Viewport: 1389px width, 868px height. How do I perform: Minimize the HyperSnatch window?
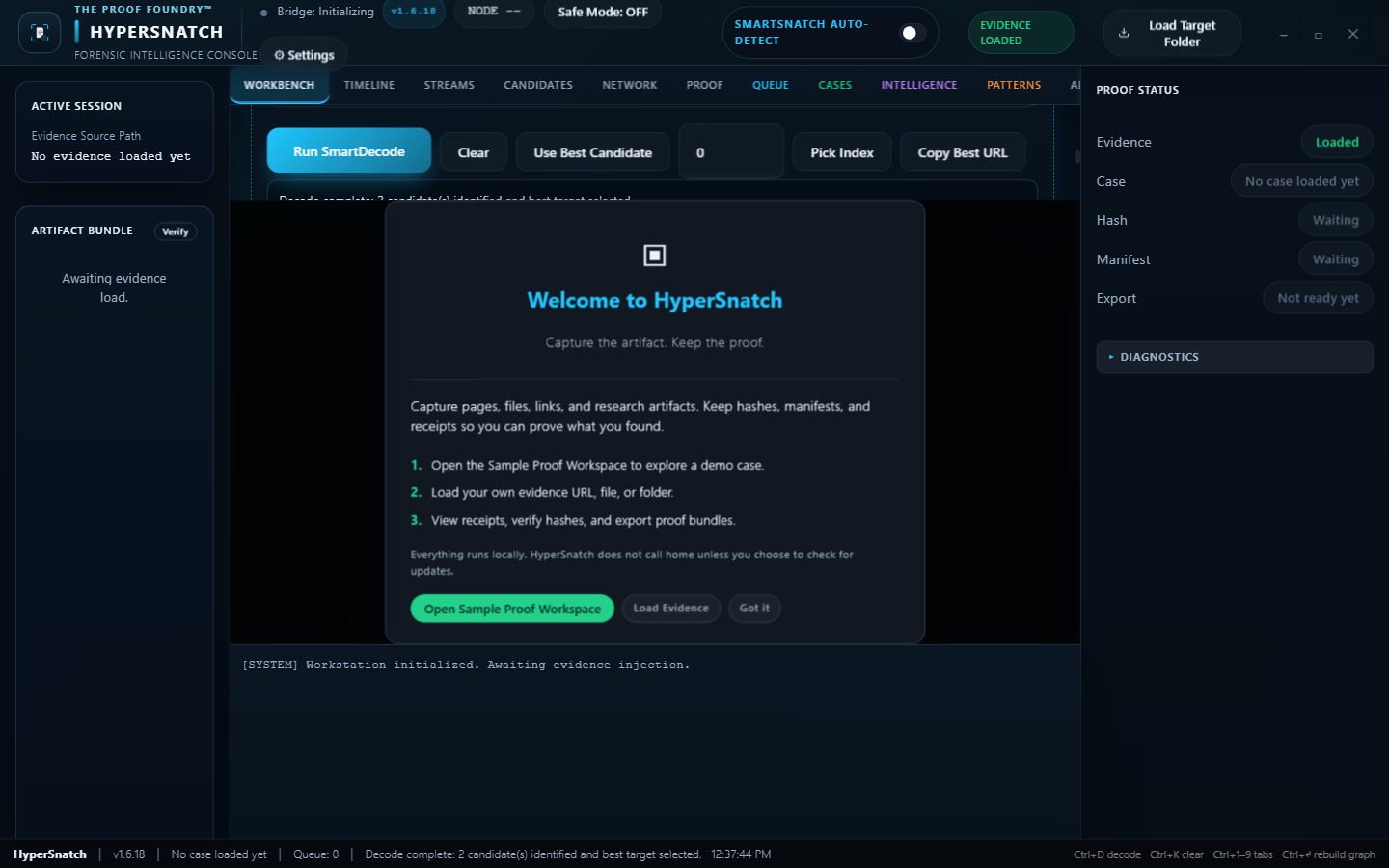pyautogui.click(x=1284, y=35)
